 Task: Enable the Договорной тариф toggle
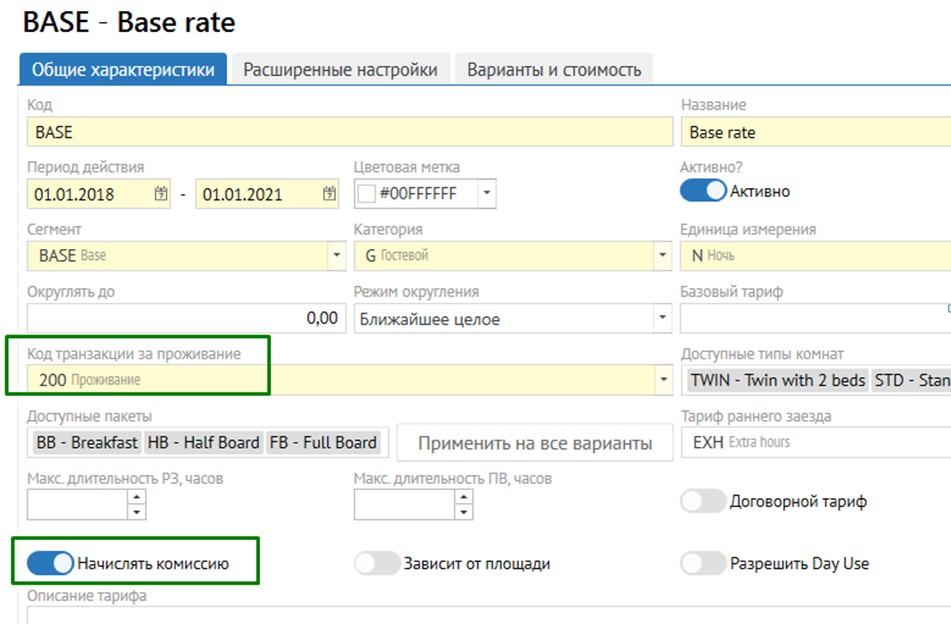click(x=702, y=502)
